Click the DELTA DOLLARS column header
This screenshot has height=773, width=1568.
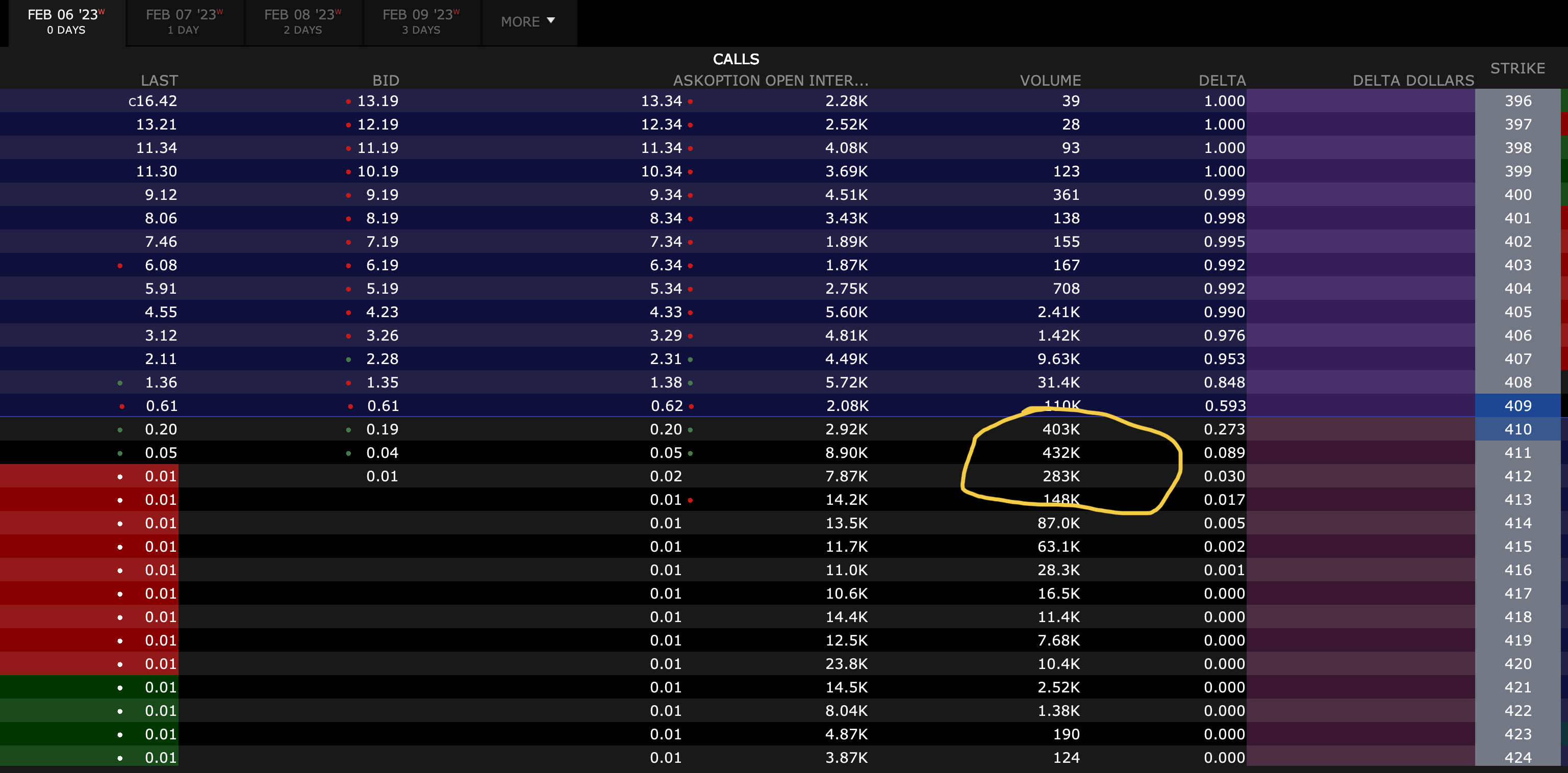tap(1413, 81)
